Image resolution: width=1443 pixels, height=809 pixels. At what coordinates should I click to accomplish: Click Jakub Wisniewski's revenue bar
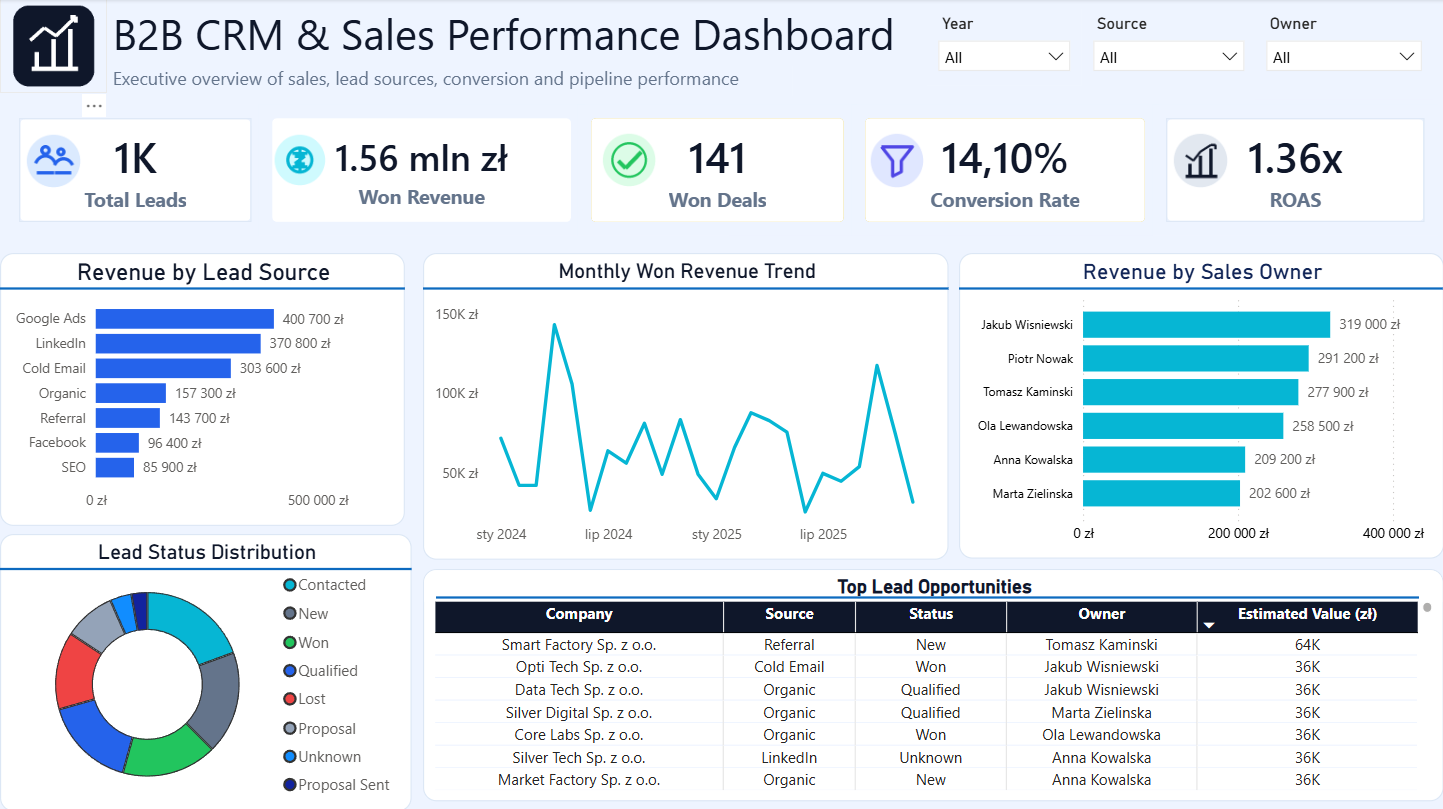click(1206, 325)
